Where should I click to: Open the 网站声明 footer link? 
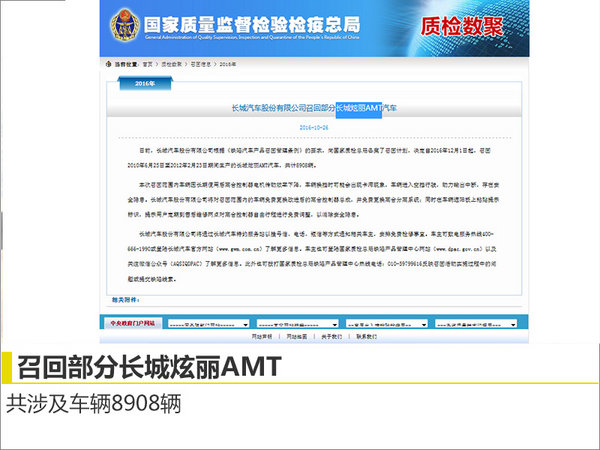[x=262, y=337]
